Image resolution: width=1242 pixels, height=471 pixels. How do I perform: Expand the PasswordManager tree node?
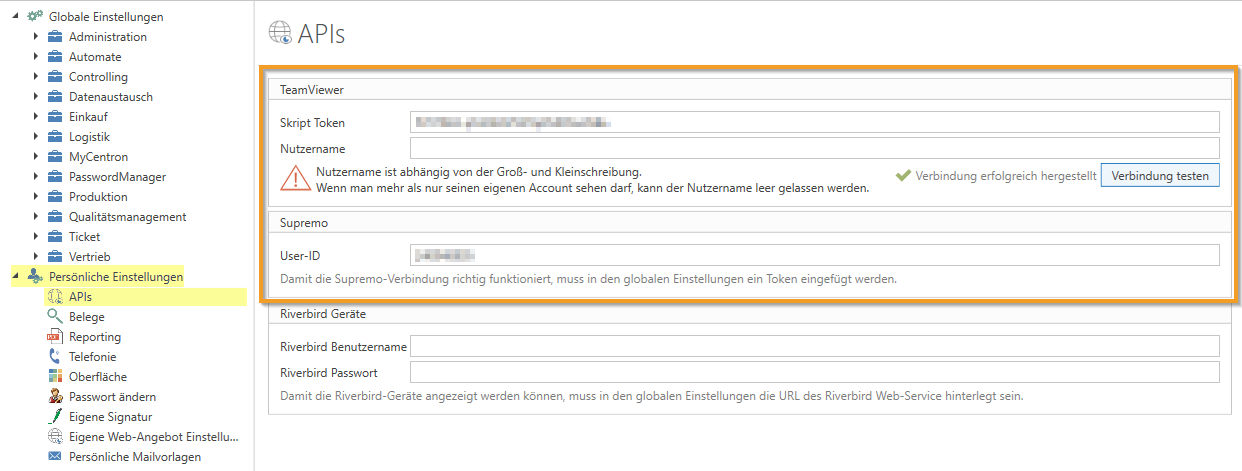(35, 177)
